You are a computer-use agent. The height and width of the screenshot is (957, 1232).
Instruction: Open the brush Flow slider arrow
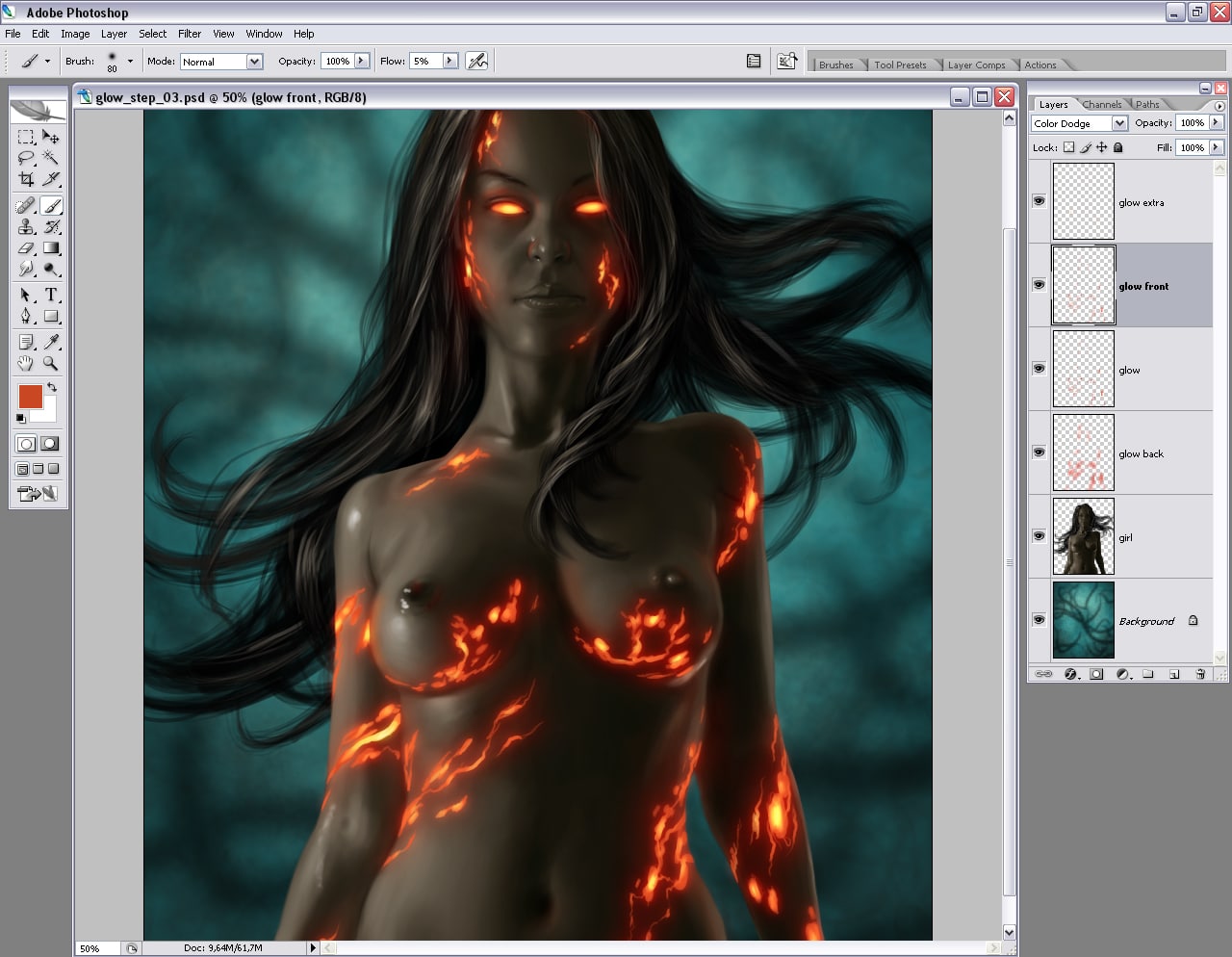coord(449,61)
